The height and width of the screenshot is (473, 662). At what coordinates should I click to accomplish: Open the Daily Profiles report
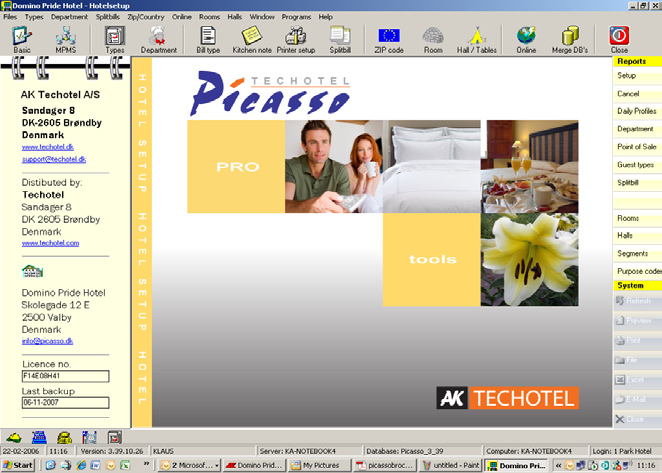click(638, 111)
